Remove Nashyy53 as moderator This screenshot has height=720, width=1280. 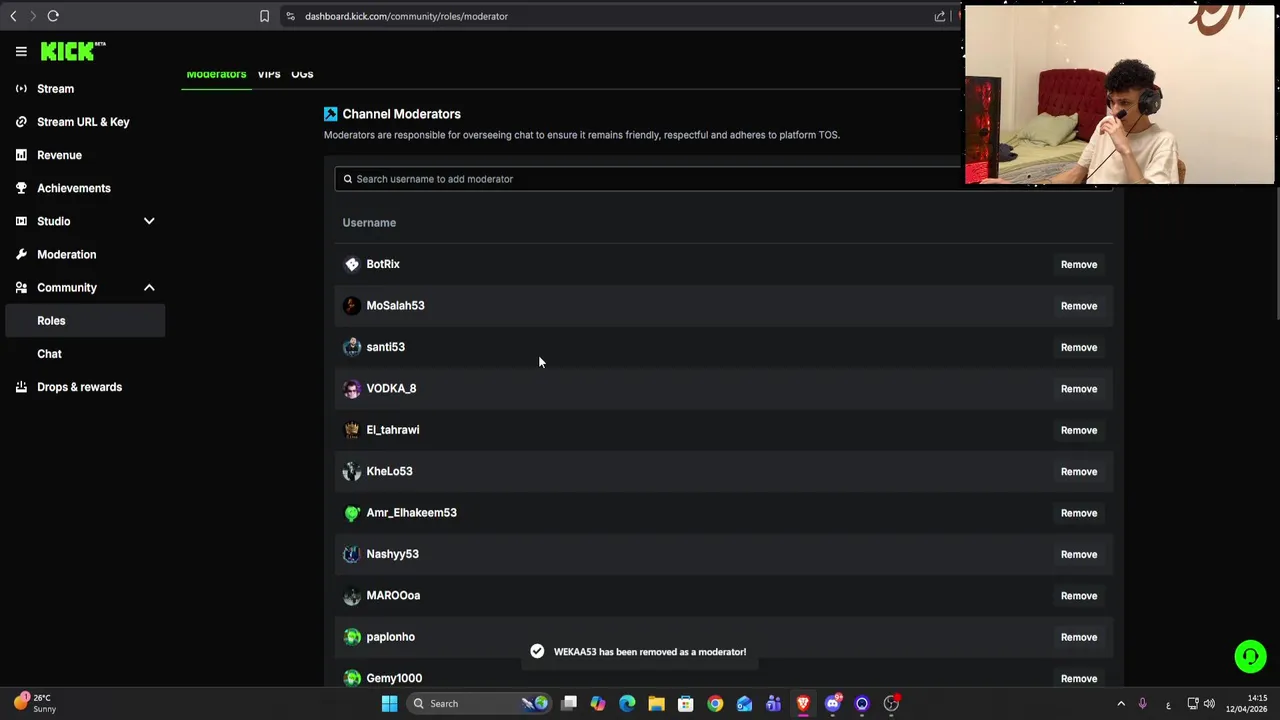point(1079,555)
